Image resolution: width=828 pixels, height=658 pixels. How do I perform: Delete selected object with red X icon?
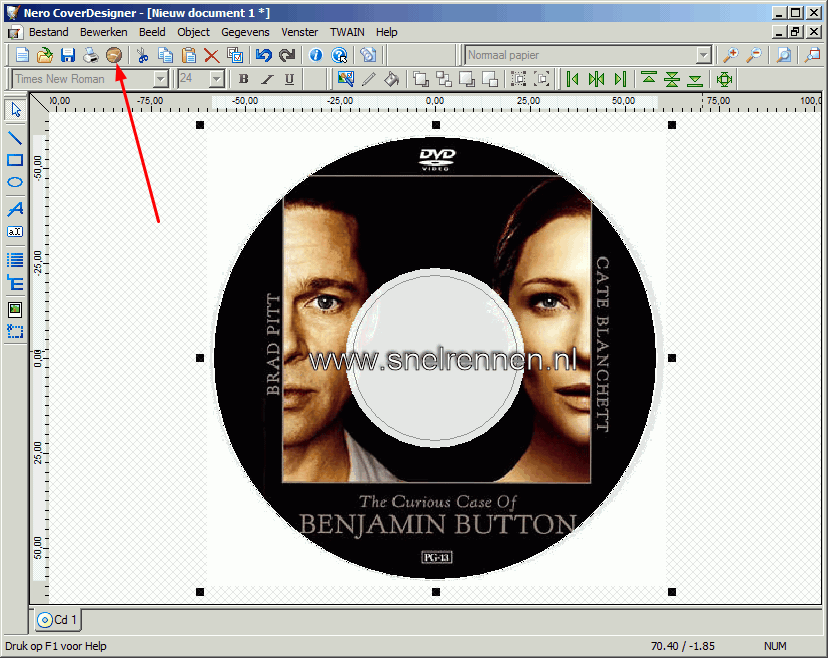pyautogui.click(x=211, y=55)
